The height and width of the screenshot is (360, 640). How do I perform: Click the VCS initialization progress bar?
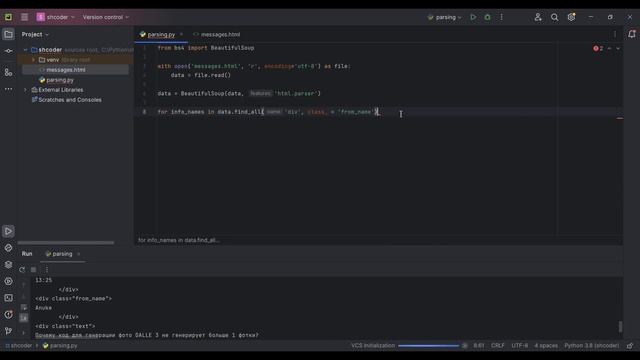(x=429, y=346)
